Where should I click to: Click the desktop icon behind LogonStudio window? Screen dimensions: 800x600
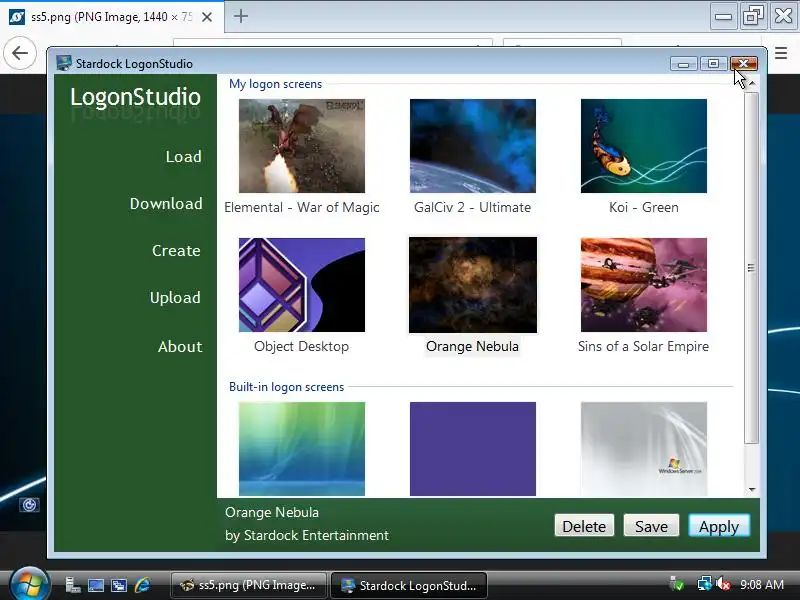pos(29,505)
